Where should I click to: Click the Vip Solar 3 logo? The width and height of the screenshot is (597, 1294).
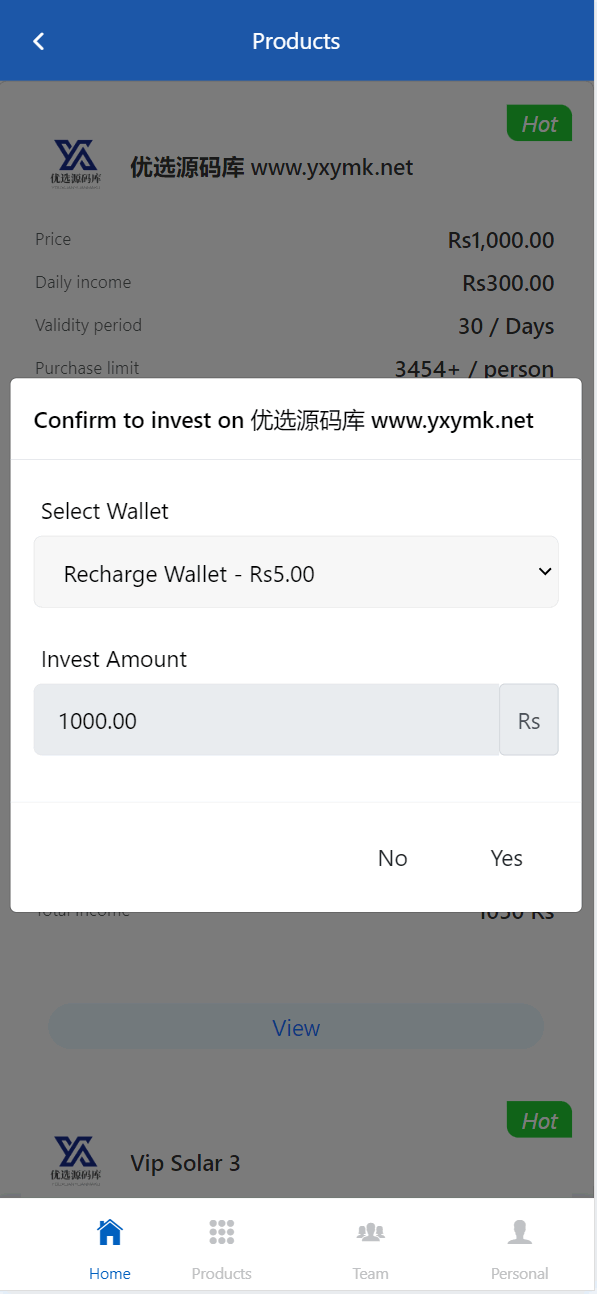click(x=75, y=1160)
